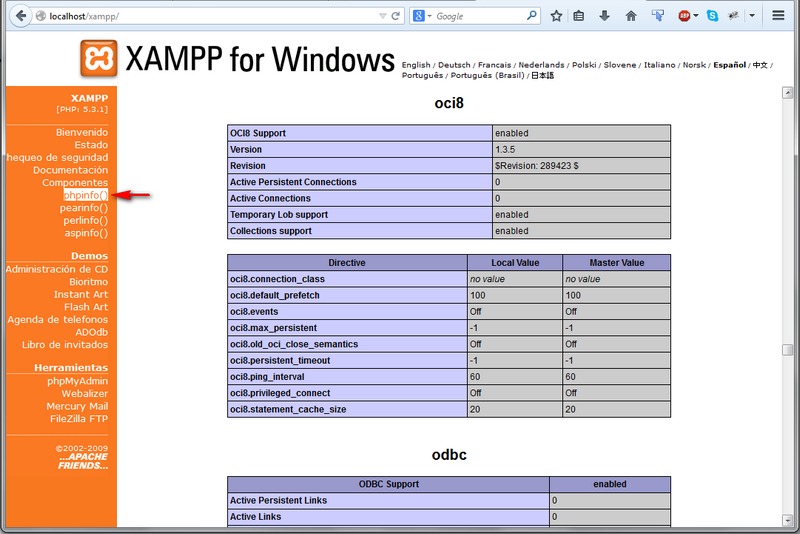Click the Adblock Plus ABP icon

(x=684, y=16)
